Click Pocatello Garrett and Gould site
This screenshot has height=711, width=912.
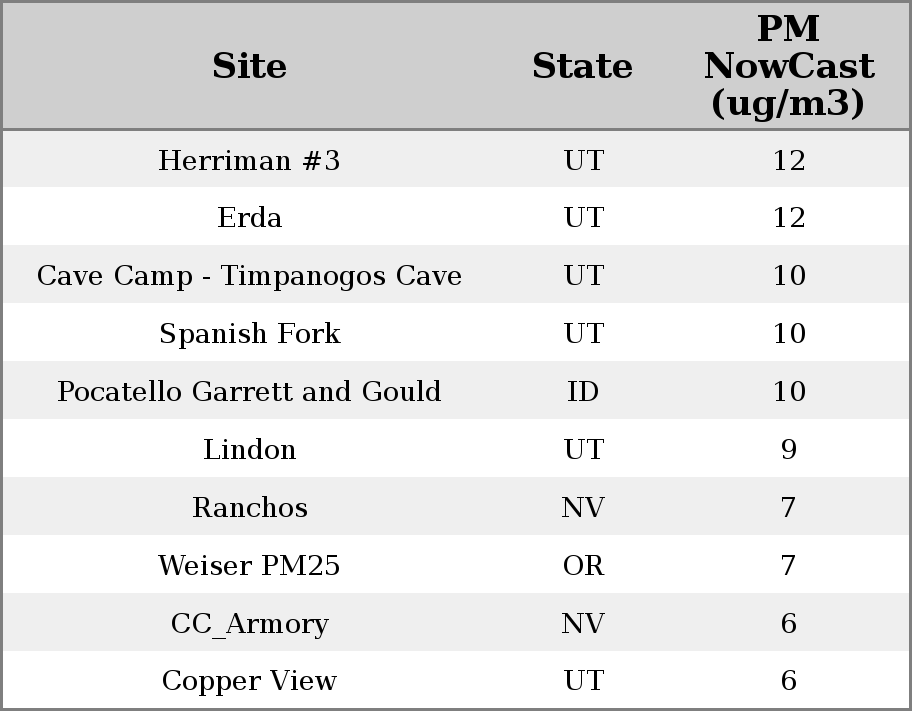[250, 392]
